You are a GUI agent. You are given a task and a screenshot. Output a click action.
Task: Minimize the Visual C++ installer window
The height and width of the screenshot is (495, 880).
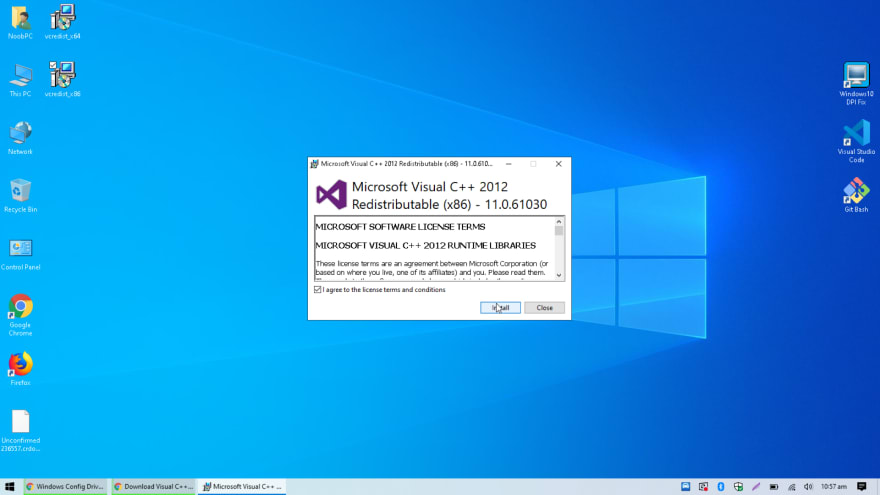(508, 164)
